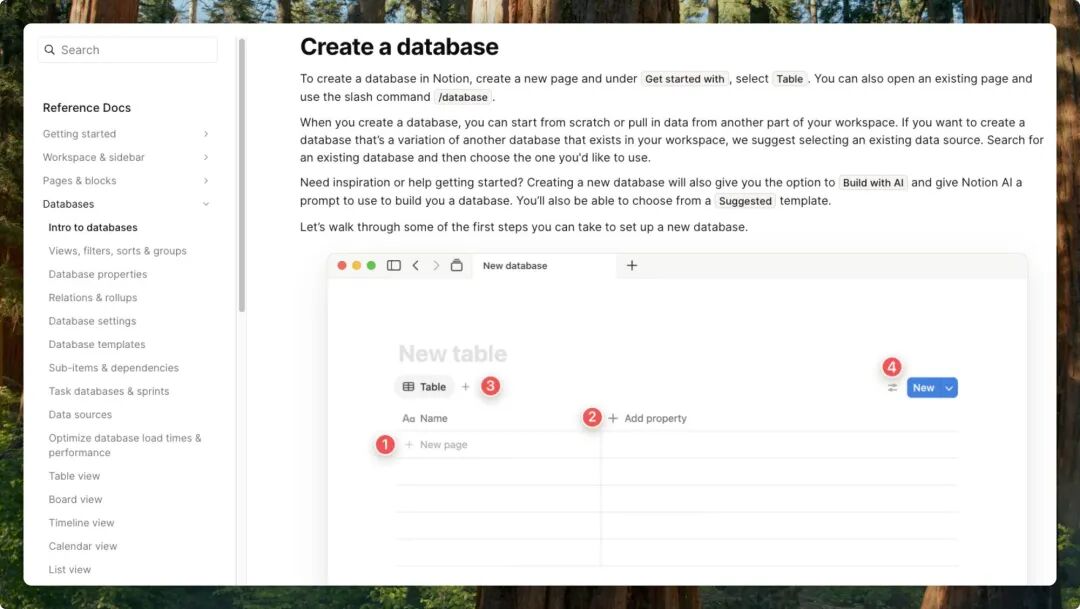Open Intro to databases page

coord(93,227)
